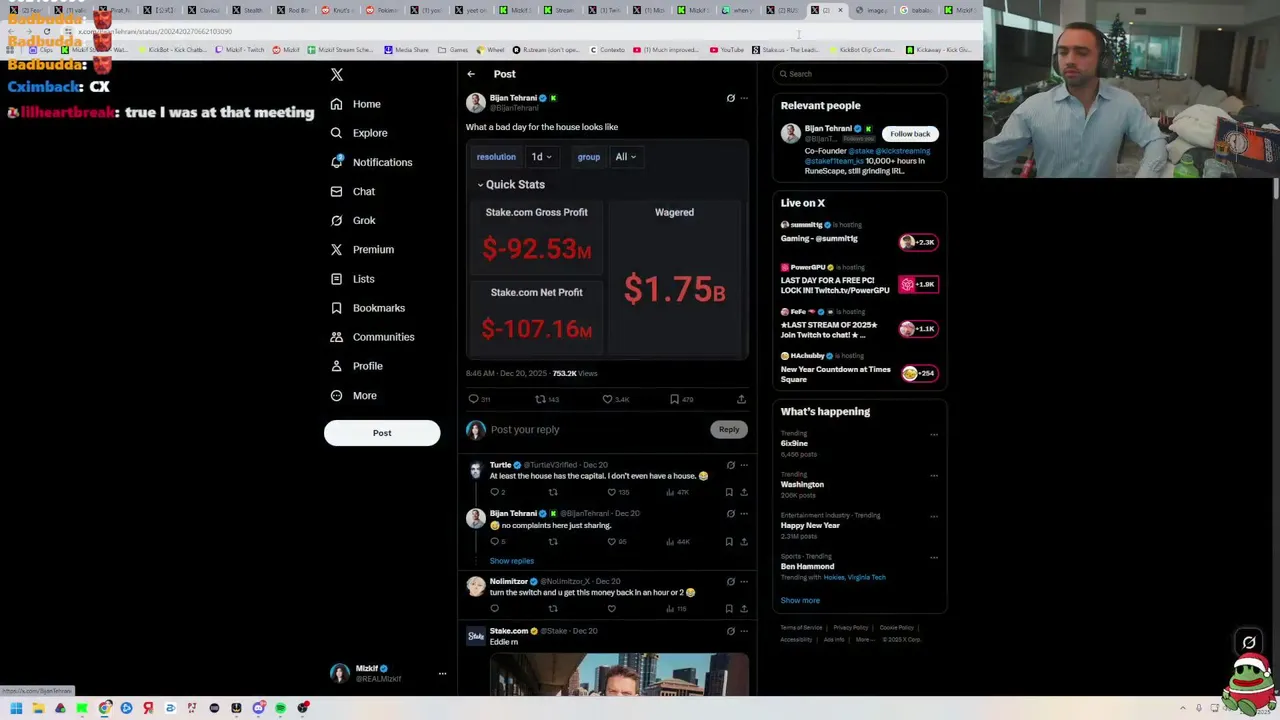The image size is (1280, 720).
Task: Click the X logo above the sidebar
Action: pos(337,75)
